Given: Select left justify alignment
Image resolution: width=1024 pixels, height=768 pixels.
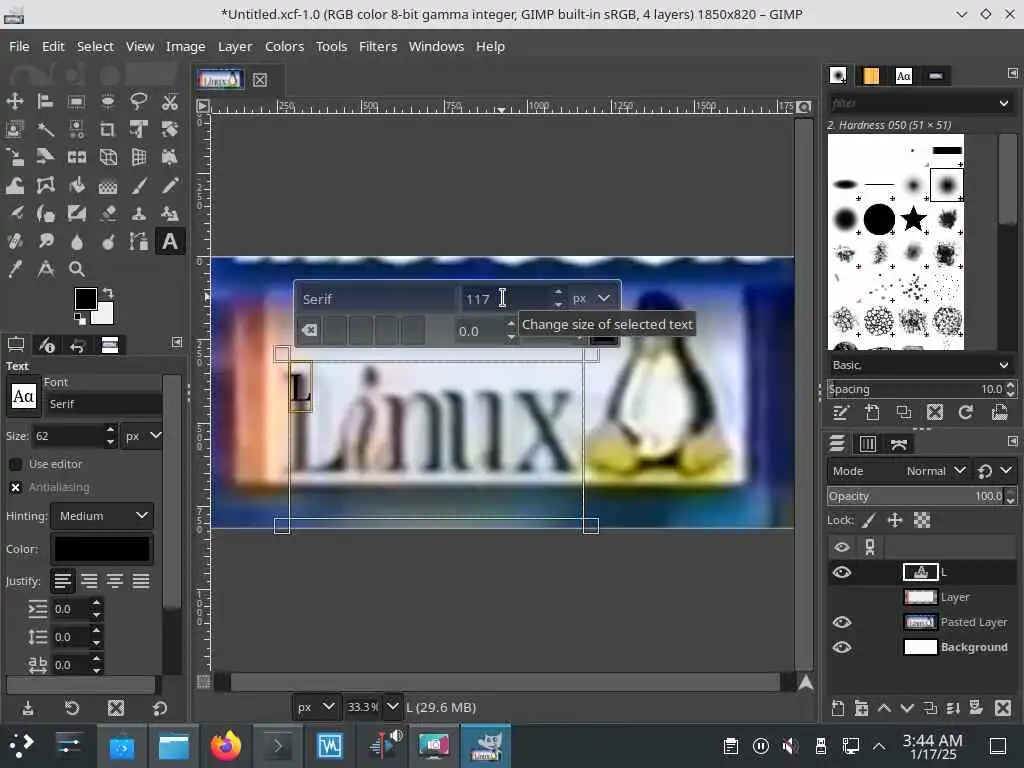Looking at the screenshot, I should 63,581.
